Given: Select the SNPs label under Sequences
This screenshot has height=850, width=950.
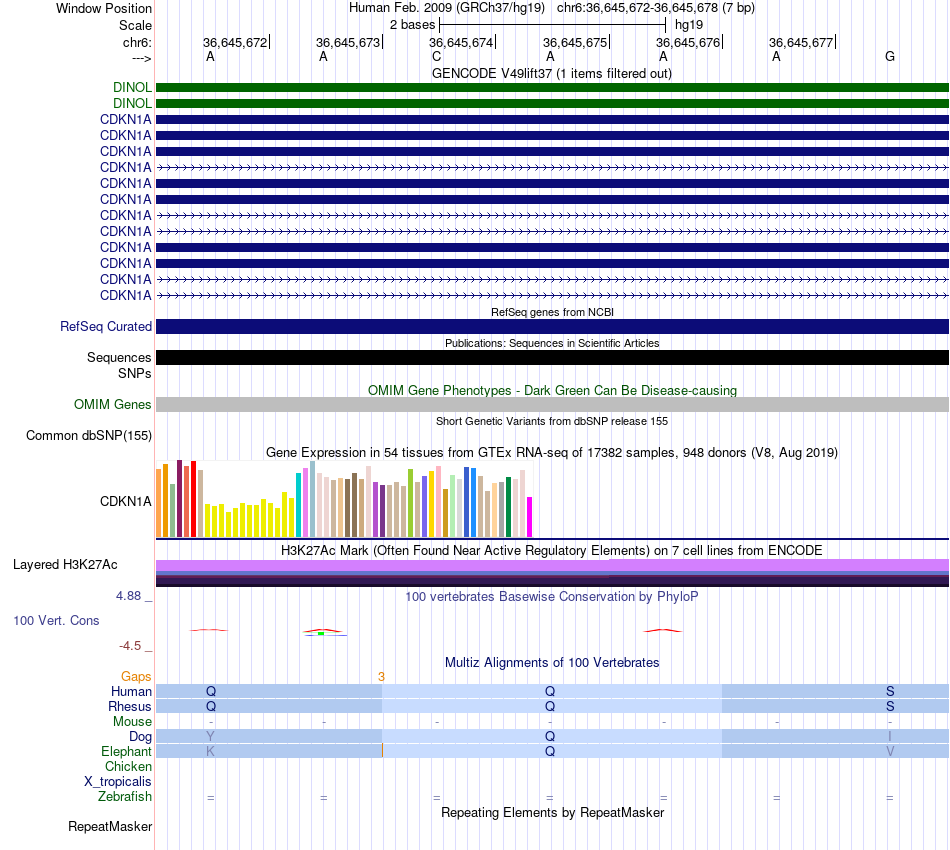Looking at the screenshot, I should tap(135, 373).
